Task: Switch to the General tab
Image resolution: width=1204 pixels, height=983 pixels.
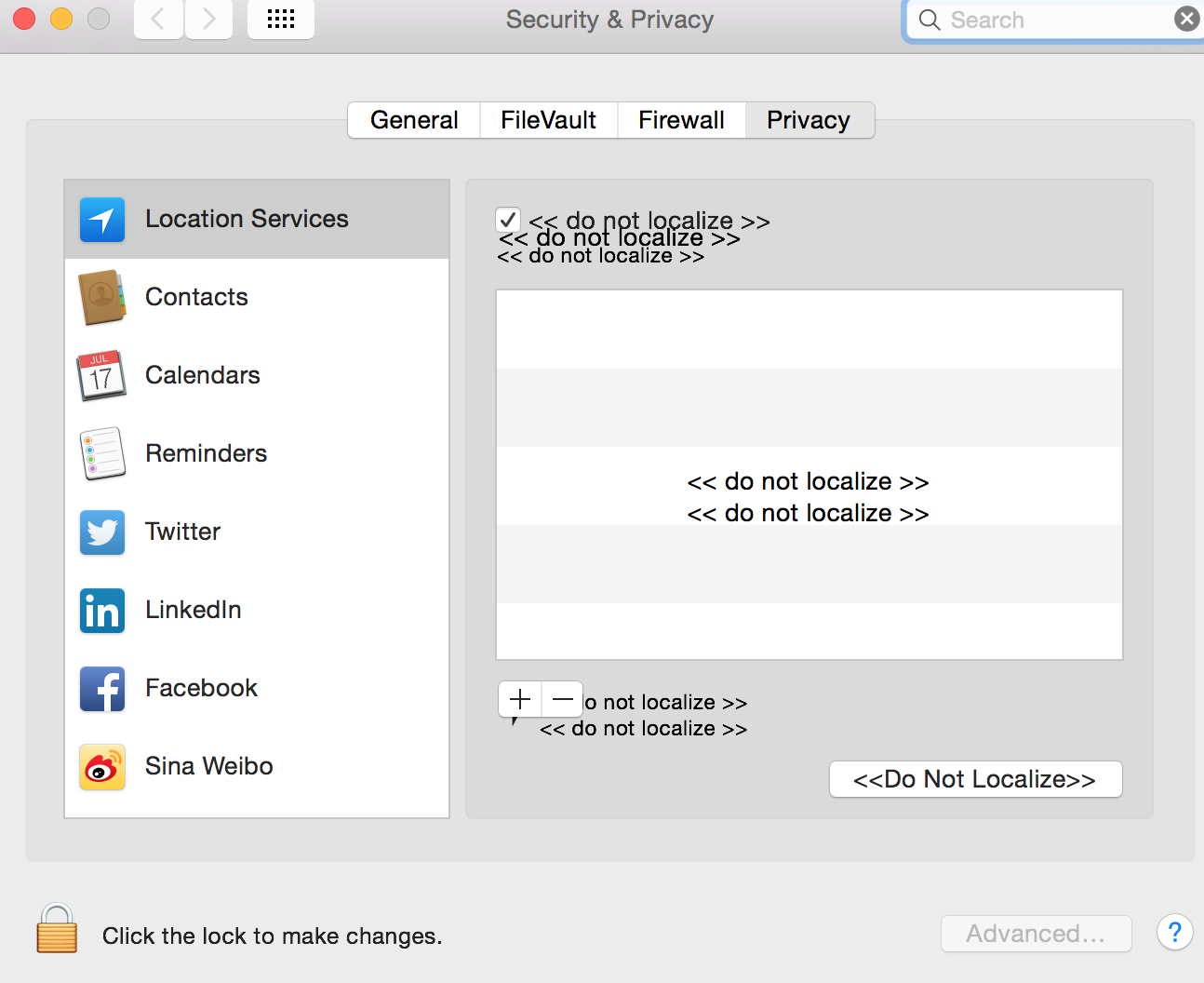Action: click(414, 119)
